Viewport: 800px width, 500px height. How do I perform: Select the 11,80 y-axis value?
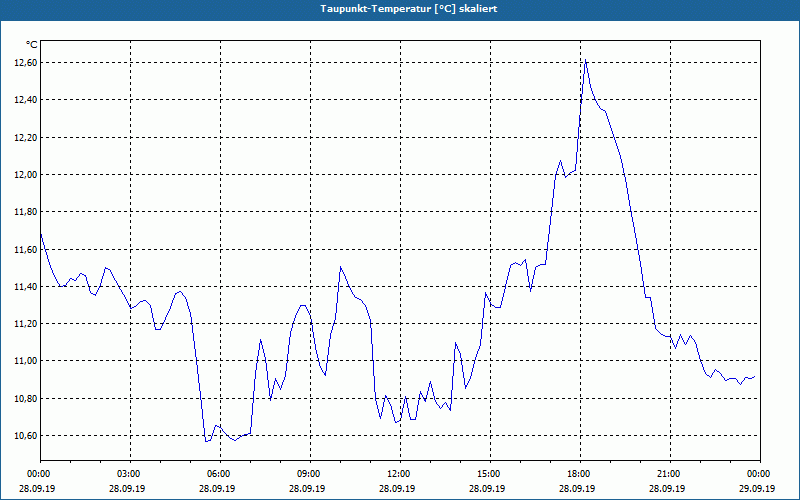click(26, 212)
